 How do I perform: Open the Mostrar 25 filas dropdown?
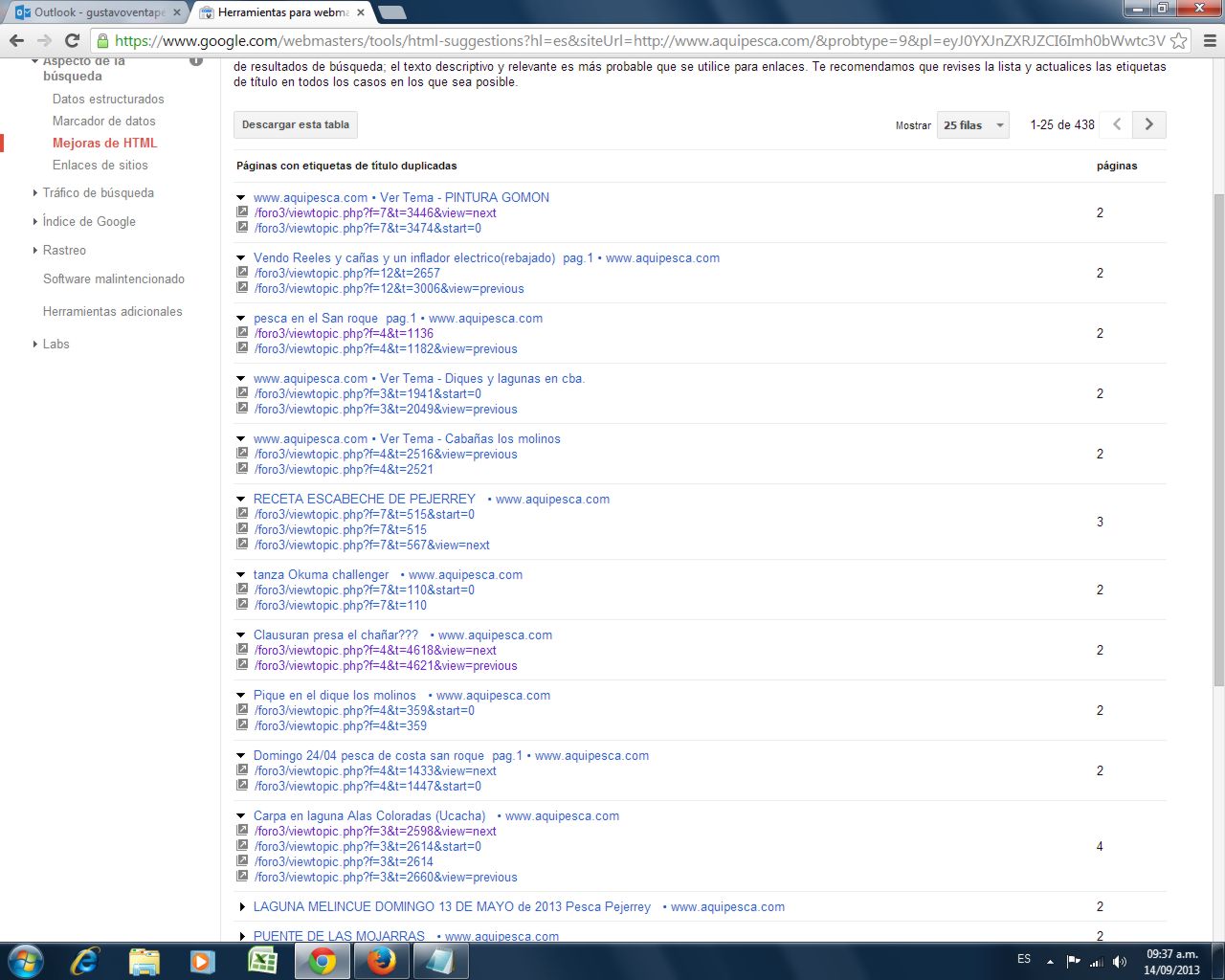click(x=972, y=124)
